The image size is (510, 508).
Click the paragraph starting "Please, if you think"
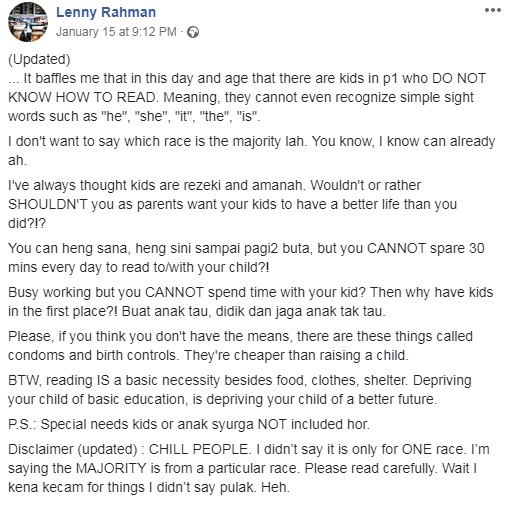240,346
